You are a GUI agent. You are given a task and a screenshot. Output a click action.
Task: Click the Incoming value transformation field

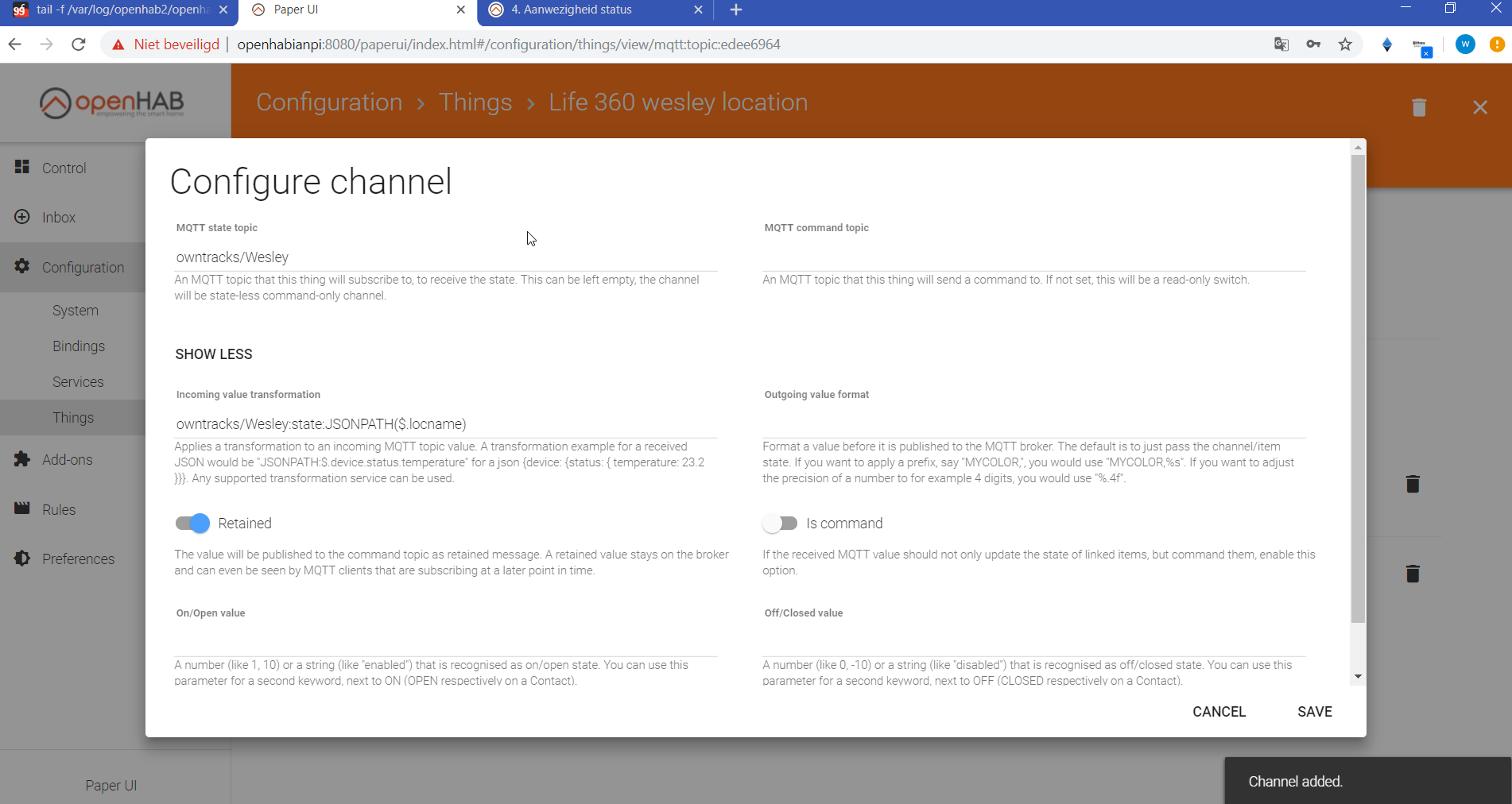[445, 424]
